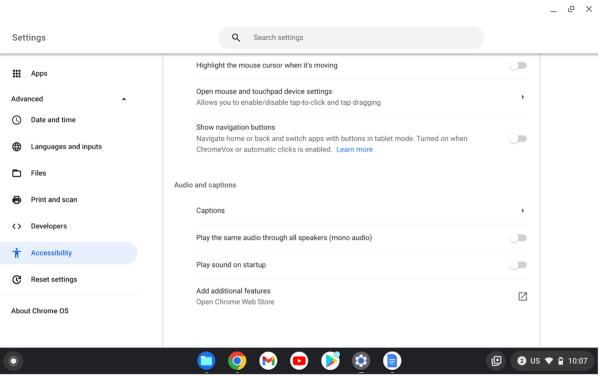The width and height of the screenshot is (600, 376).
Task: Click in the Search settings field
Action: (x=351, y=37)
